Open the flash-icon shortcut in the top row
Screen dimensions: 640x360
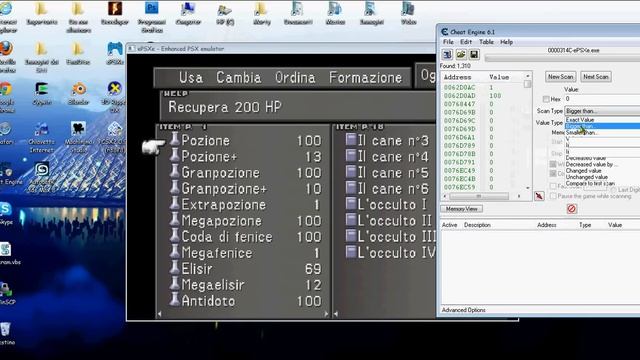115,13
